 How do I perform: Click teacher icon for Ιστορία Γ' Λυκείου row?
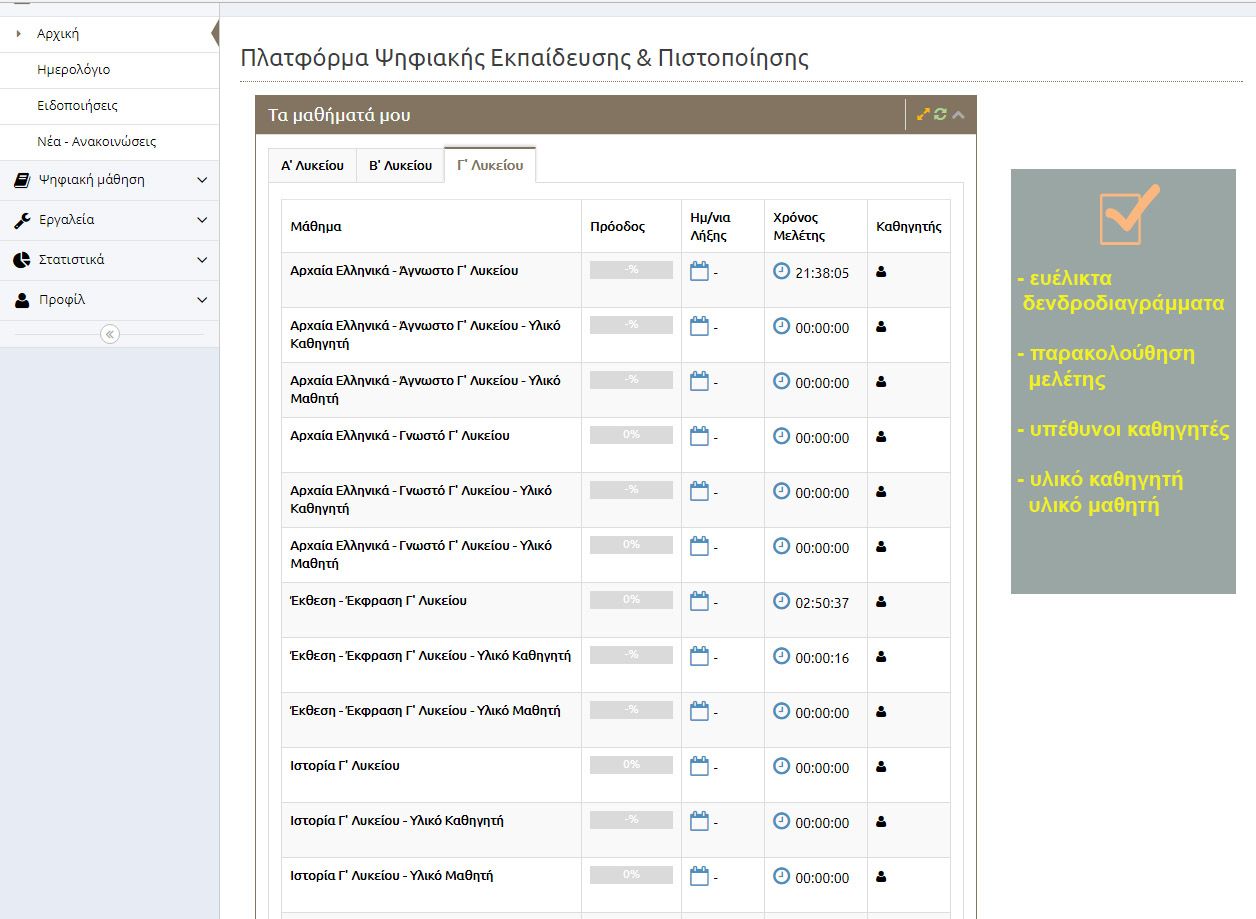[881, 767]
